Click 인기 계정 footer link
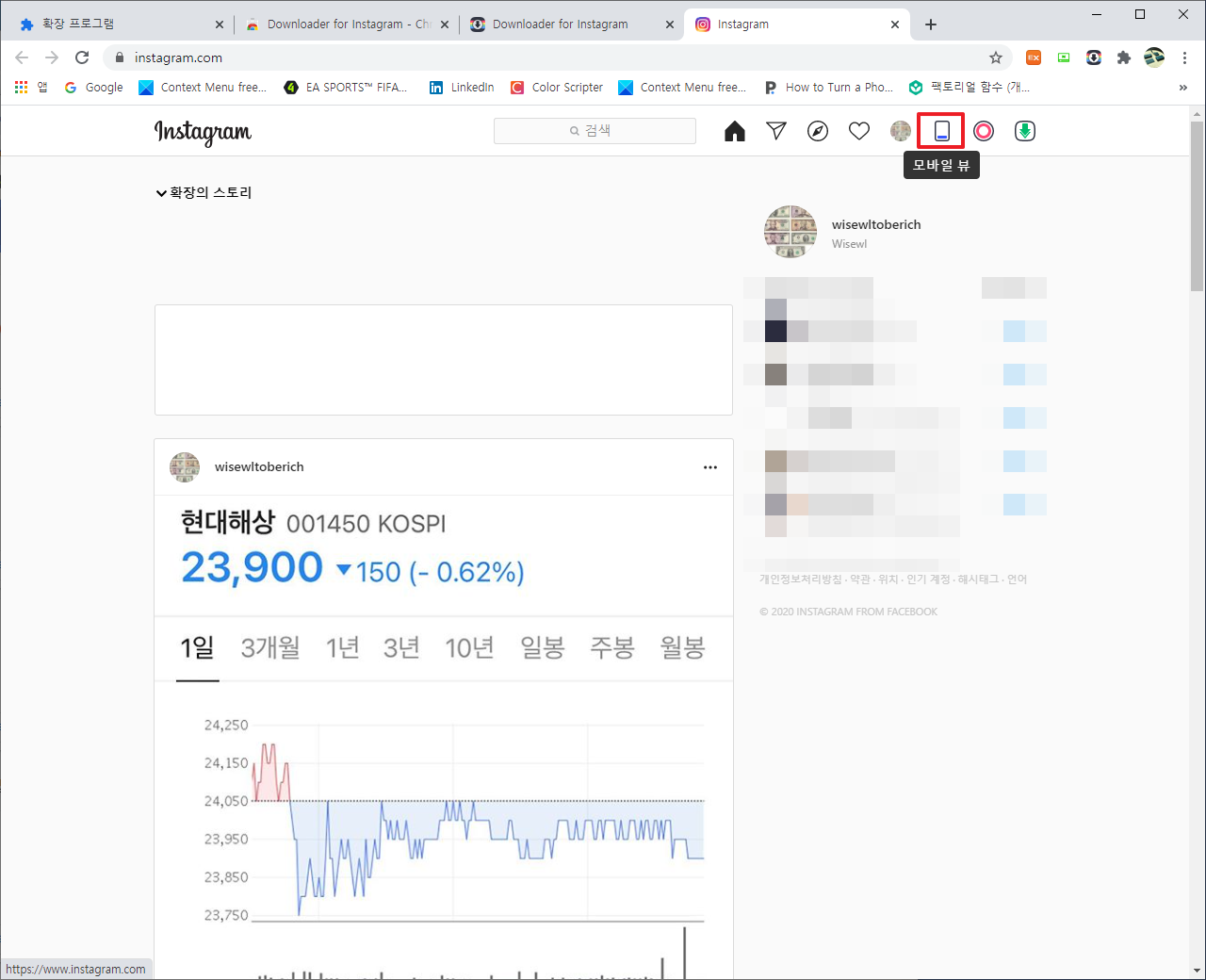The width and height of the screenshot is (1206, 980). point(928,580)
